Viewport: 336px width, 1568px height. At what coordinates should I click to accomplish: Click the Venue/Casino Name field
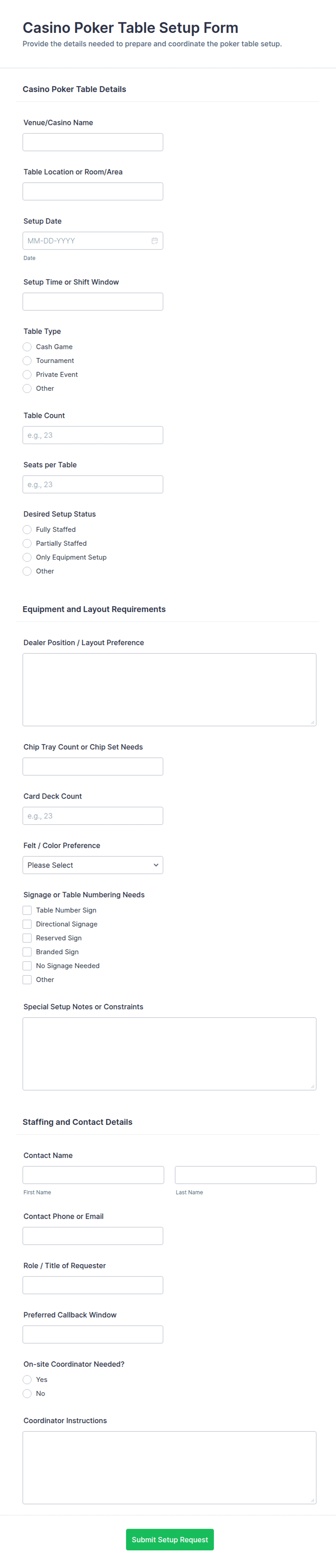[92, 142]
